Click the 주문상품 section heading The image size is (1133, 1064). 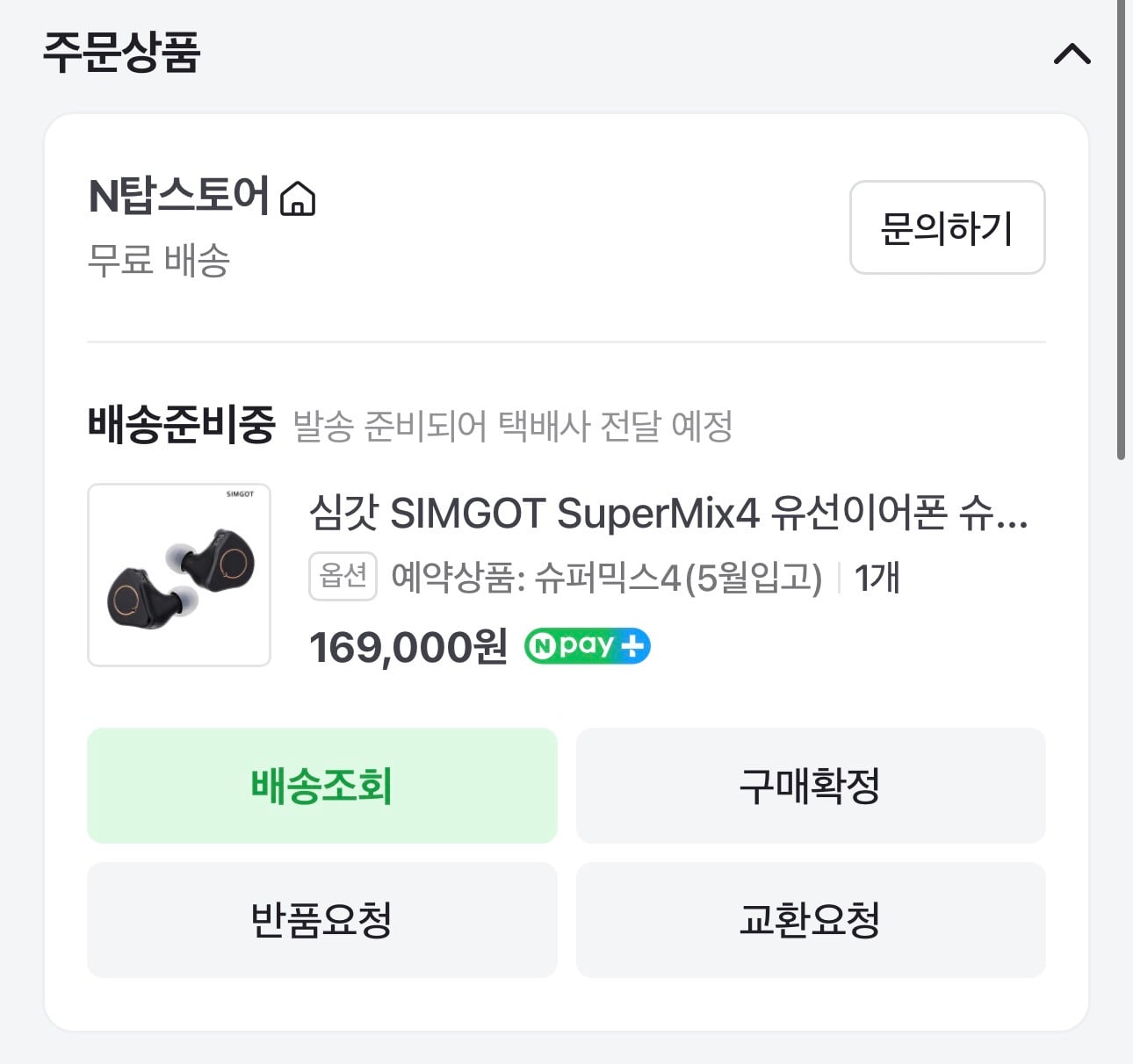pyautogui.click(x=121, y=53)
